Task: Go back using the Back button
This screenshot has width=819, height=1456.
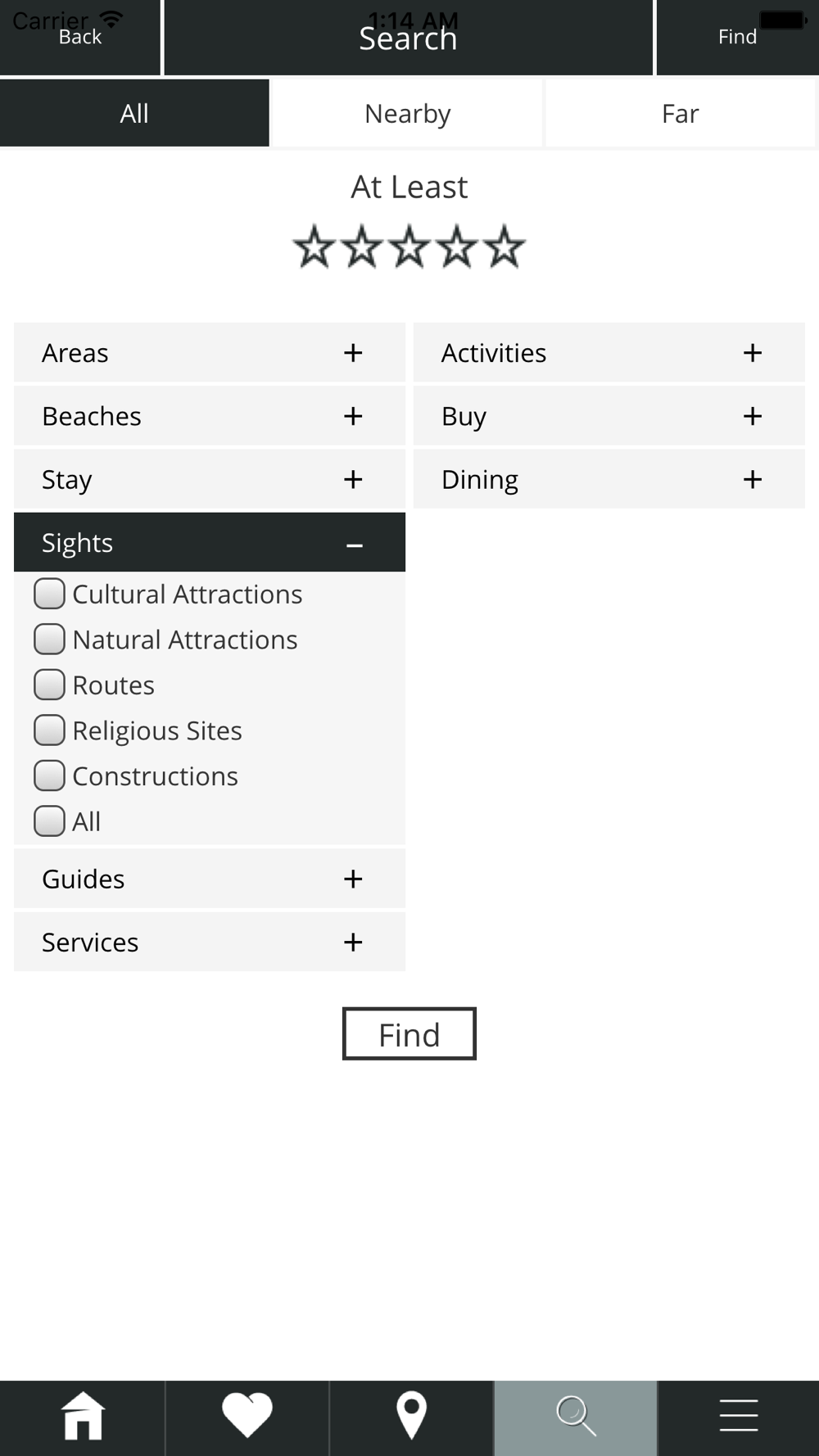Action: click(x=79, y=37)
